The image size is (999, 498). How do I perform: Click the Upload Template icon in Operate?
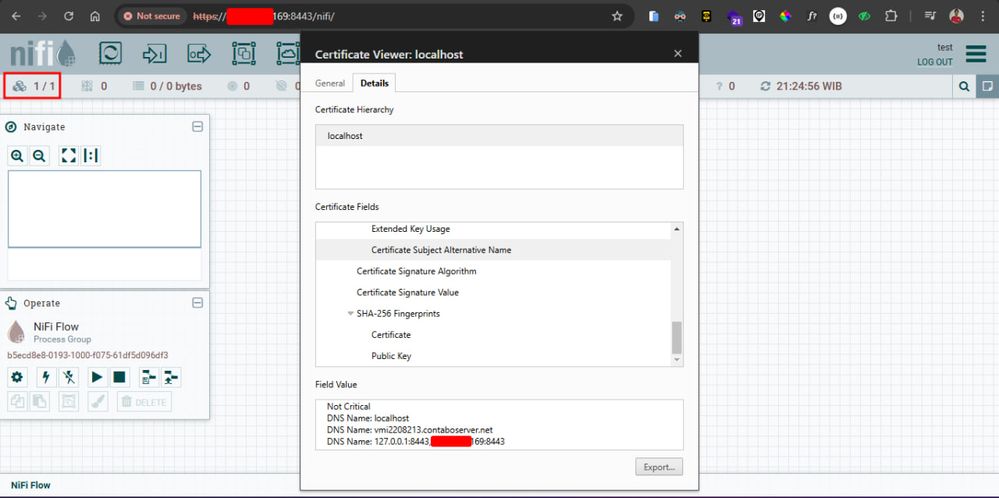pos(171,377)
